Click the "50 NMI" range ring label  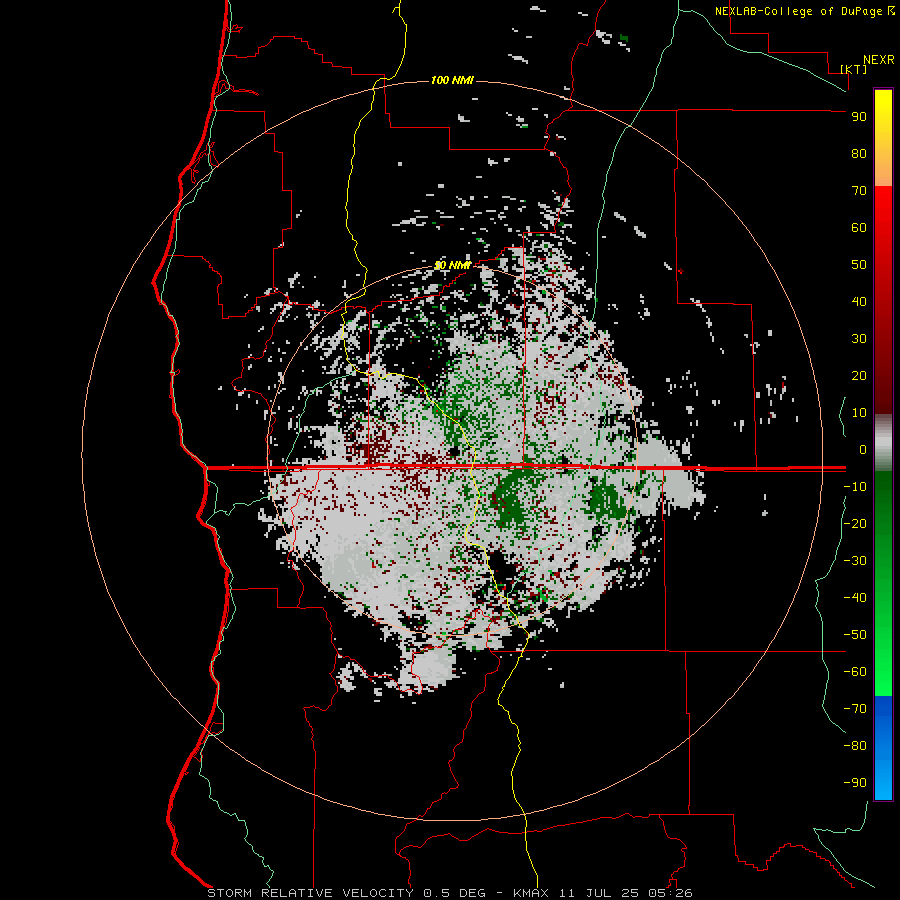(452, 265)
